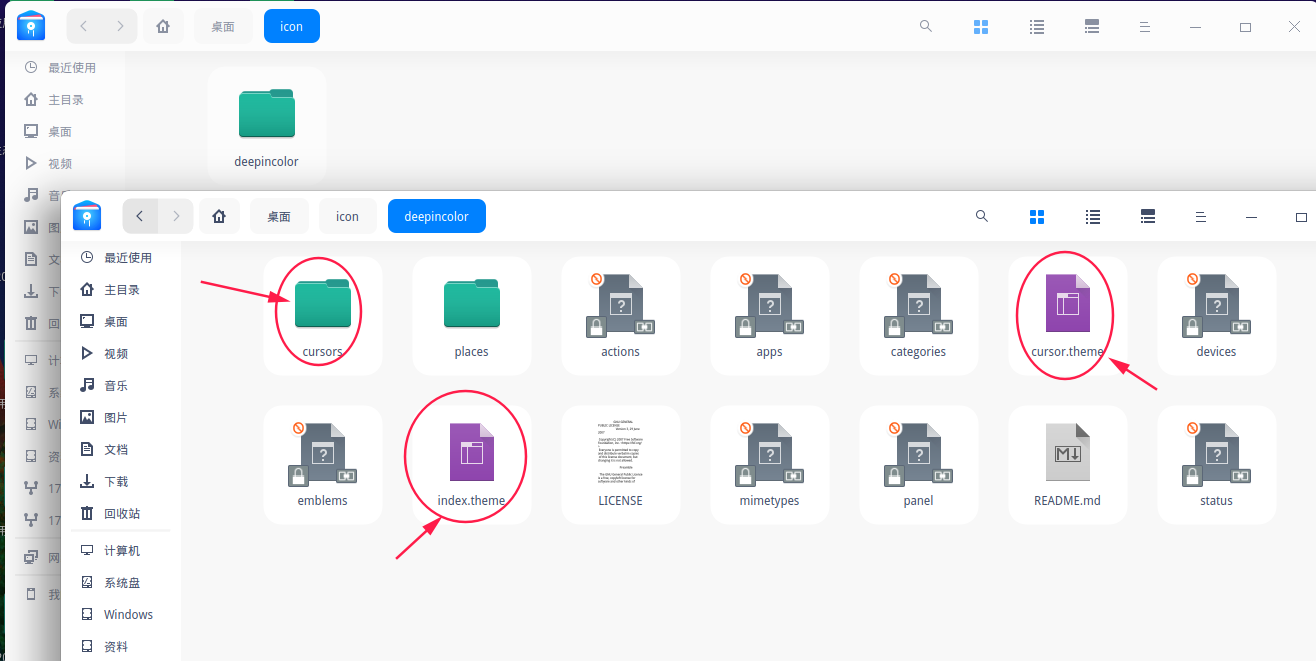This screenshot has width=1316, height=661.
Task: Click 桌面 breadcrumb in back window
Action: pyautogui.click(x=223, y=26)
